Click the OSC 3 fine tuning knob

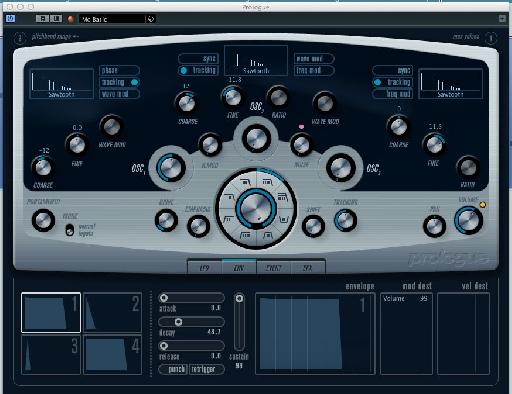pyautogui.click(x=434, y=144)
